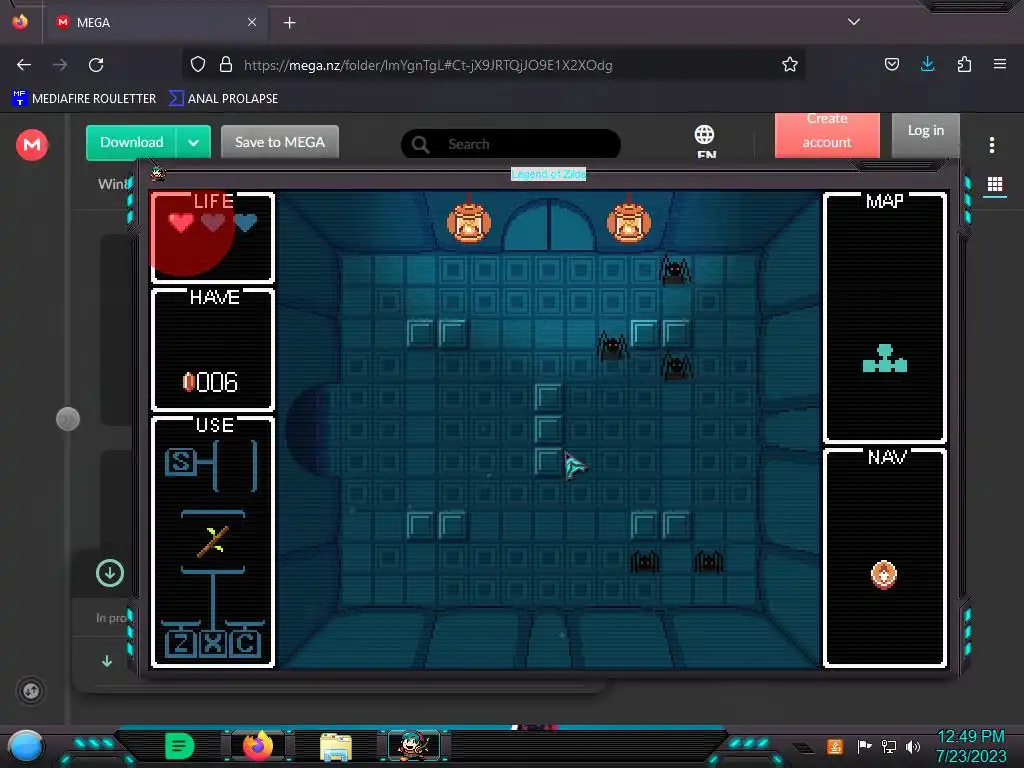Click Save to MEGA button

(x=280, y=142)
